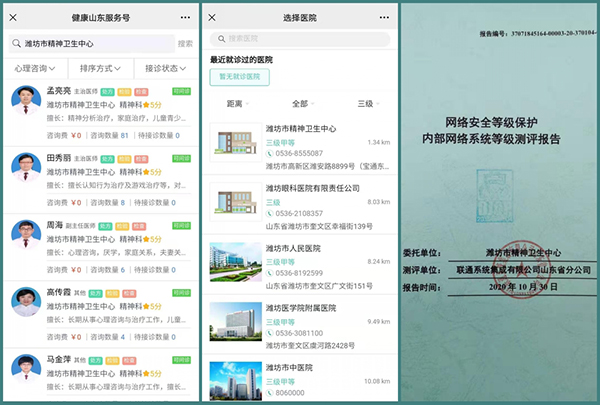Expand the 接诊状态 status dropdown
Viewport: 600px width, 405px height.
[165, 69]
